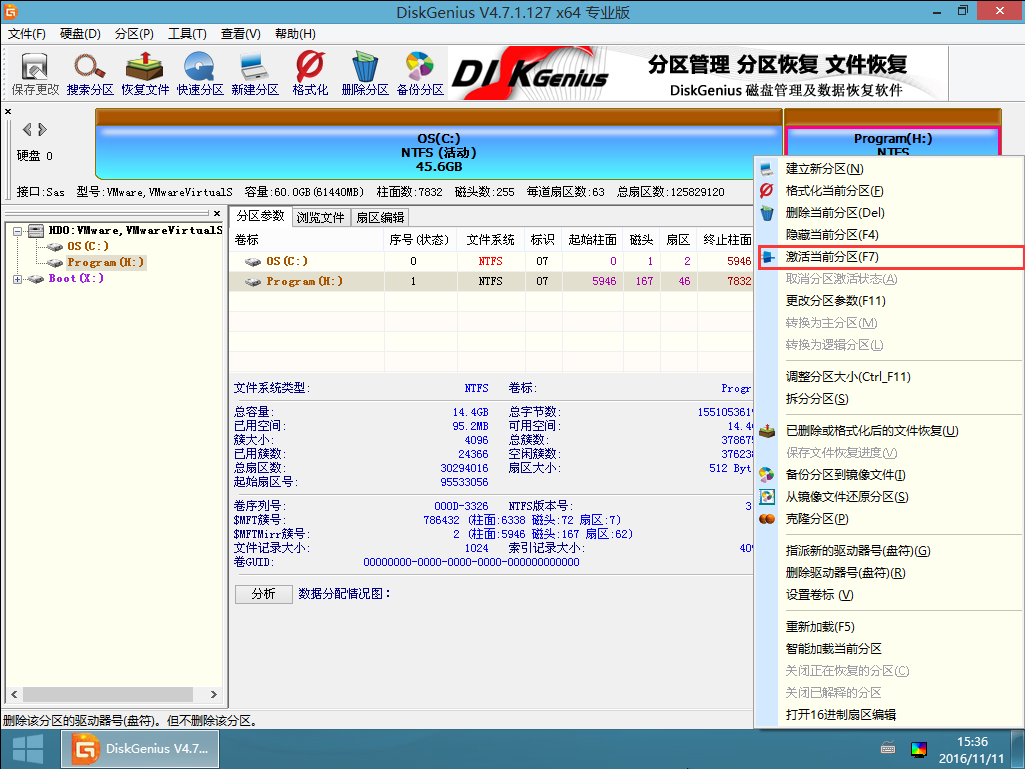Screen dimensions: 1025x769
Task: Expand the Boot(X:) tree node
Action: point(18,279)
